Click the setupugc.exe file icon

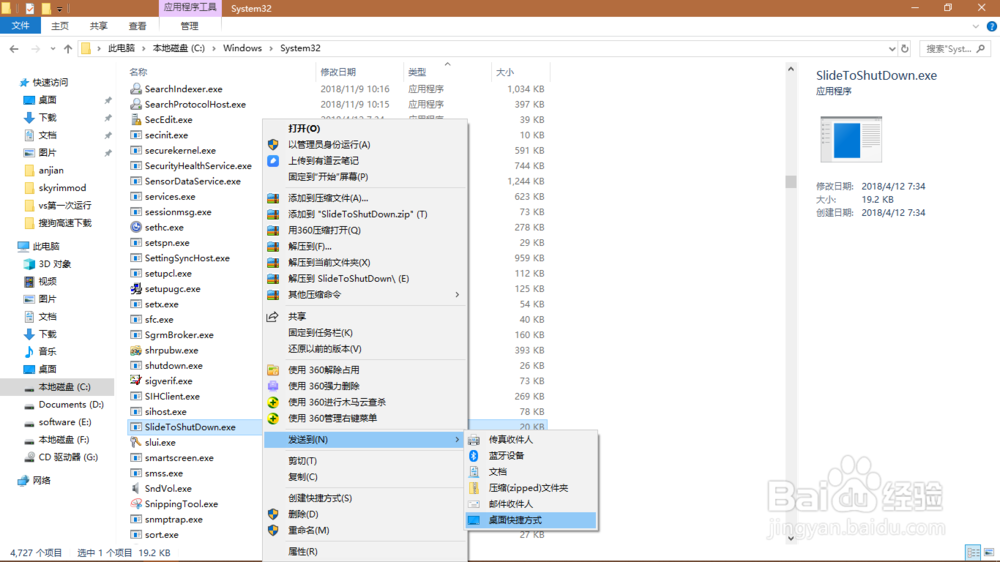click(136, 289)
